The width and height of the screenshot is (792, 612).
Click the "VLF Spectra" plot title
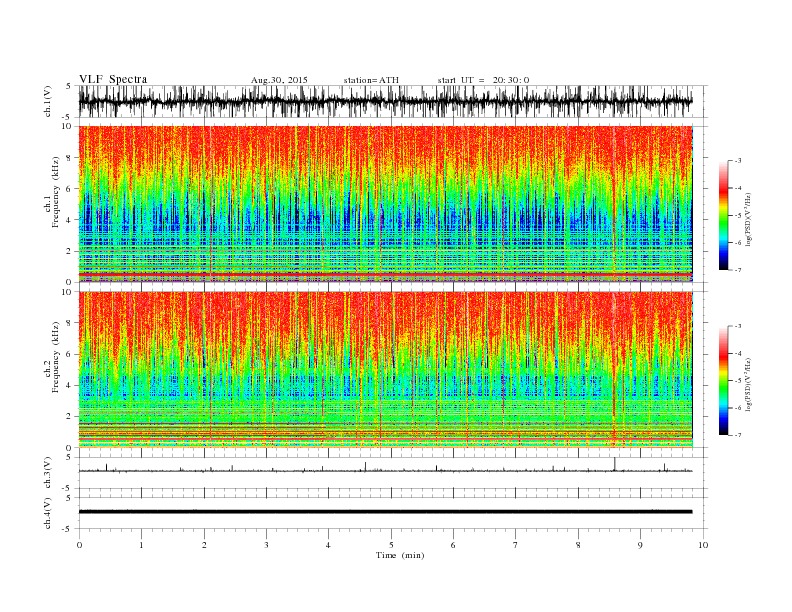point(113,79)
